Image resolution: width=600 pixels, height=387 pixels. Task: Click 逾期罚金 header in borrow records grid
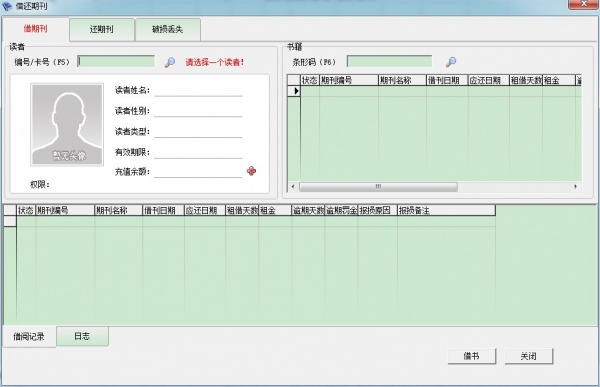(341, 211)
